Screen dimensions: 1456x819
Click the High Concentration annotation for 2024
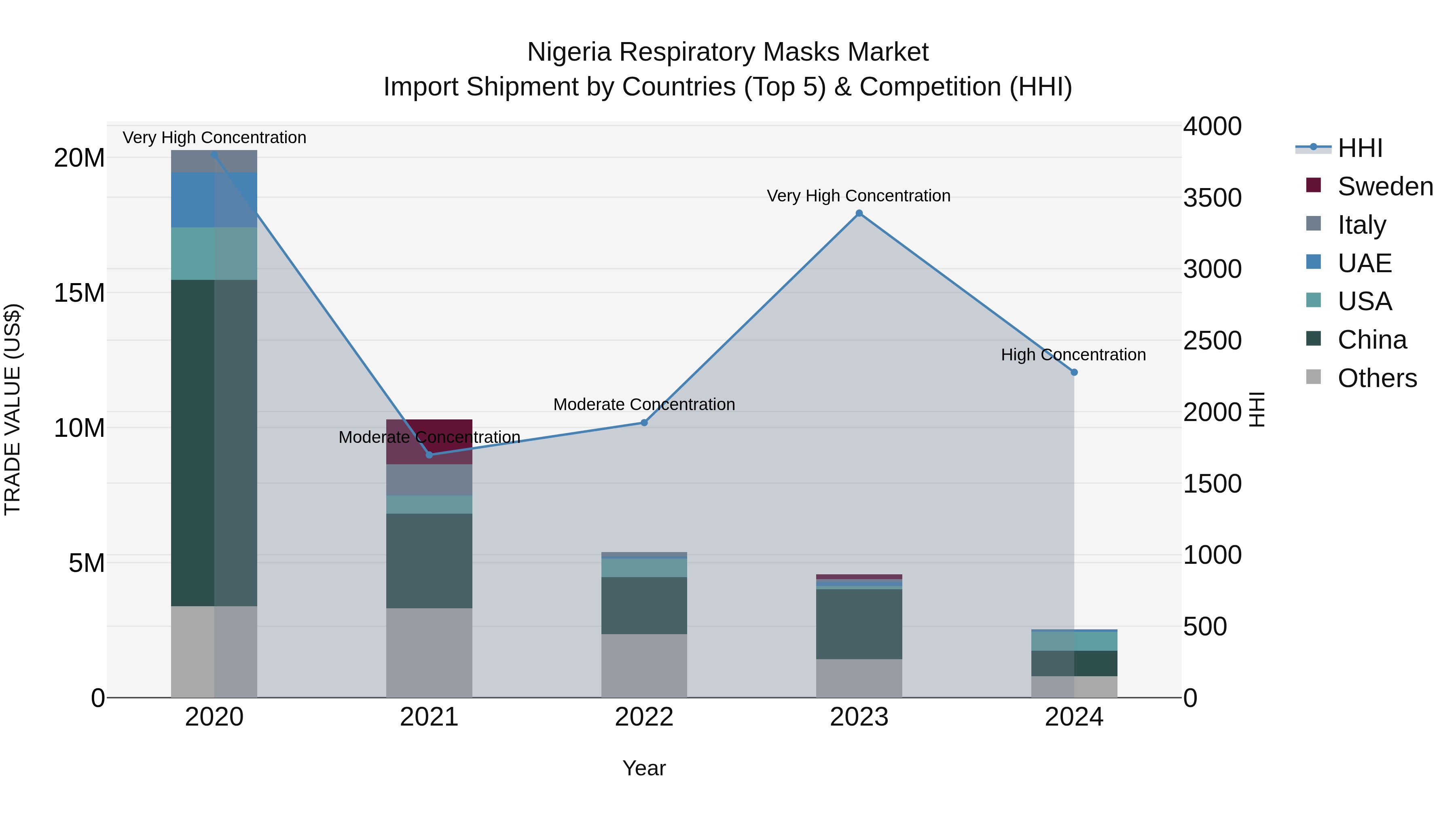1073,354
